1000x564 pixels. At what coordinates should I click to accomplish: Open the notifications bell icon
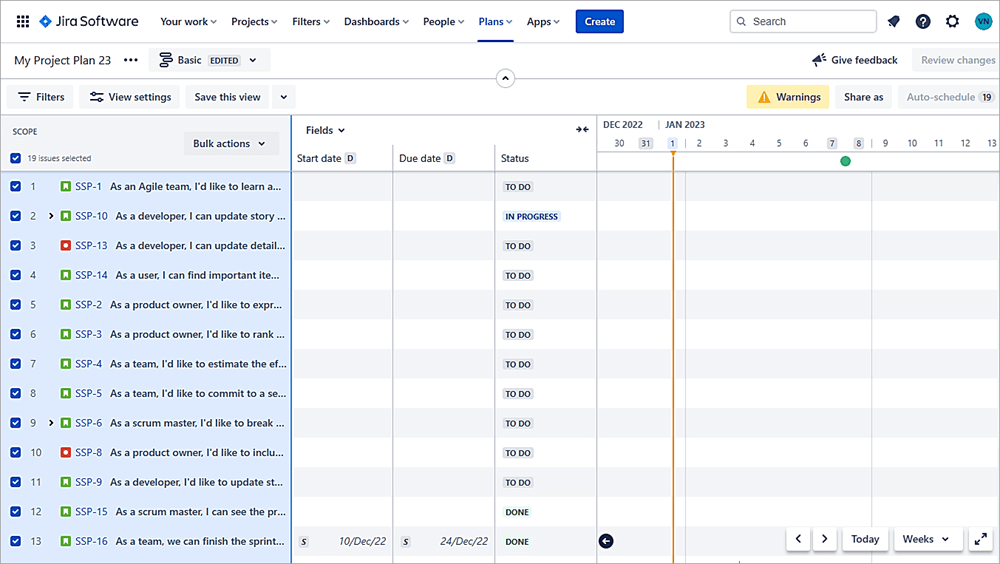coord(894,21)
